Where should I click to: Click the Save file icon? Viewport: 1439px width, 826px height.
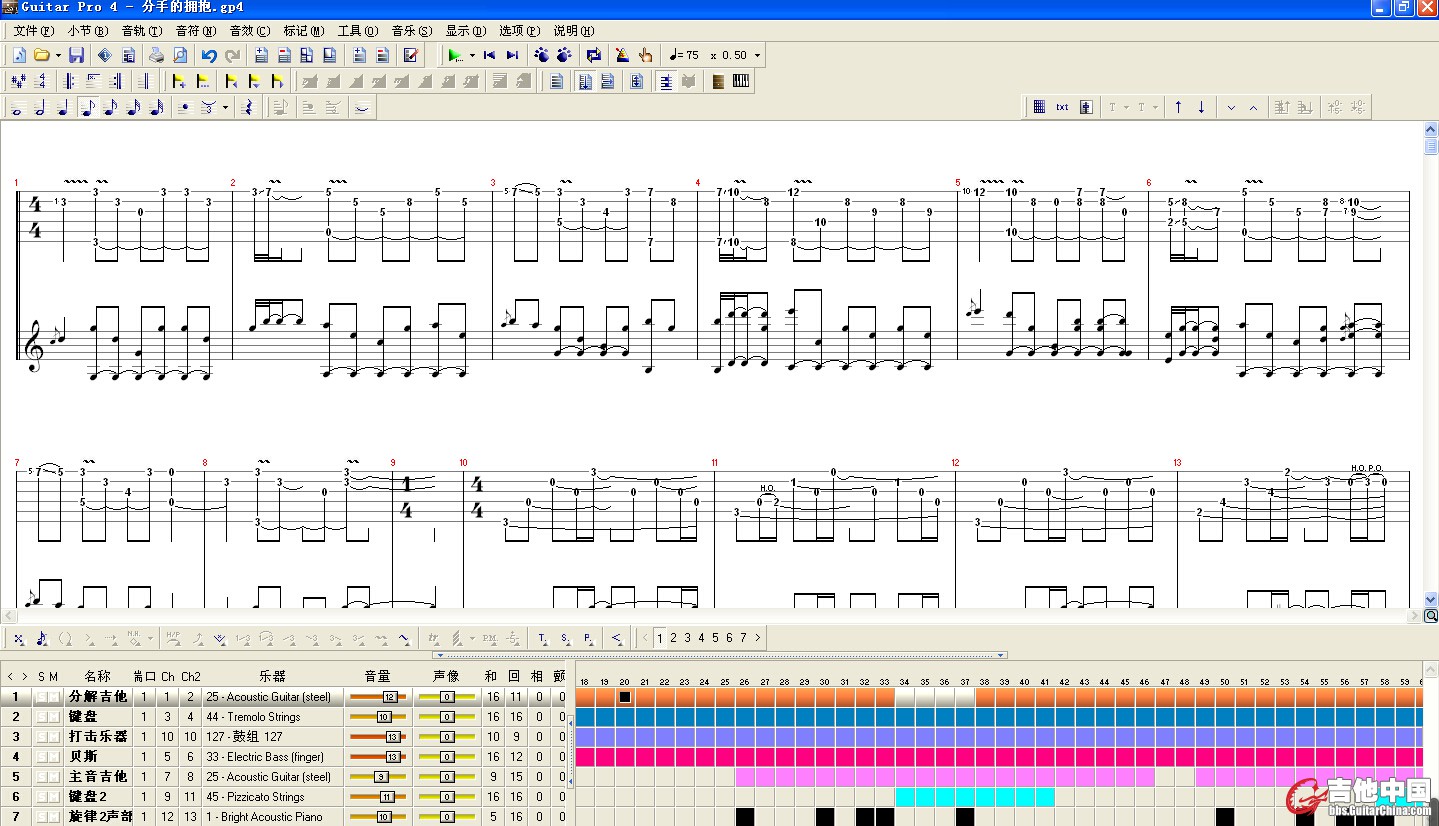pos(76,55)
